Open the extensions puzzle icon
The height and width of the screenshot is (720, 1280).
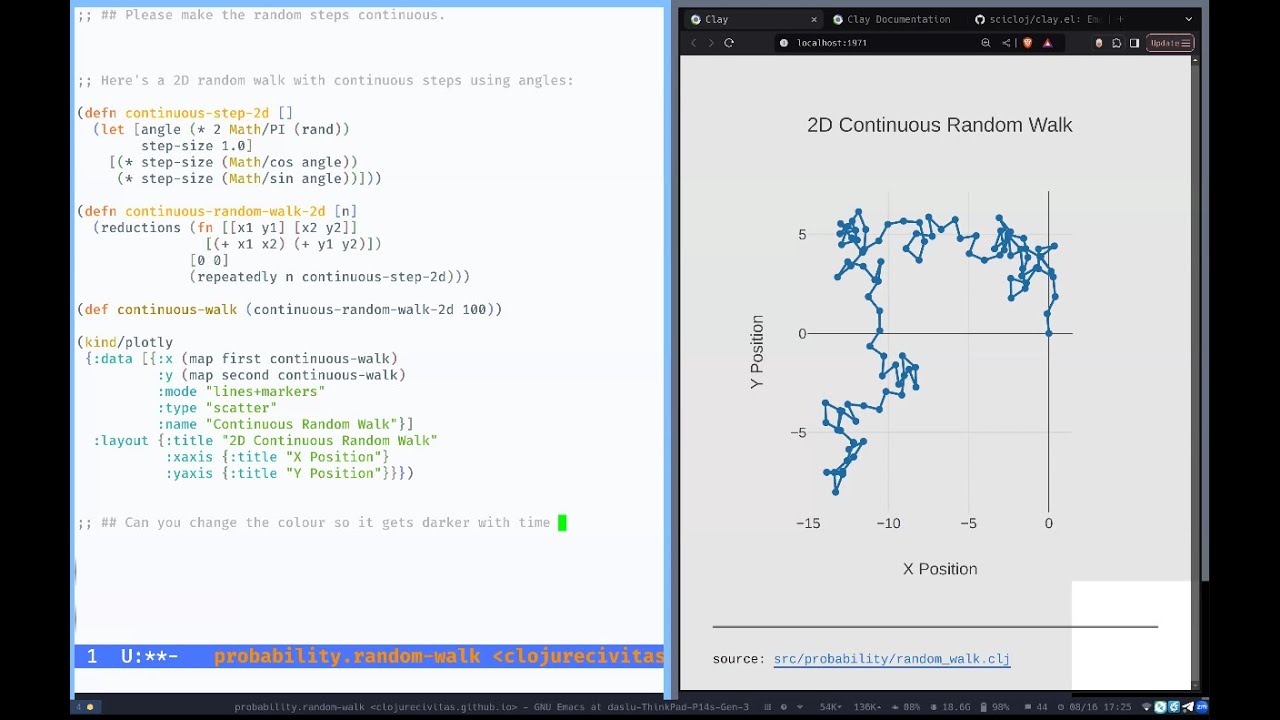pos(1116,43)
